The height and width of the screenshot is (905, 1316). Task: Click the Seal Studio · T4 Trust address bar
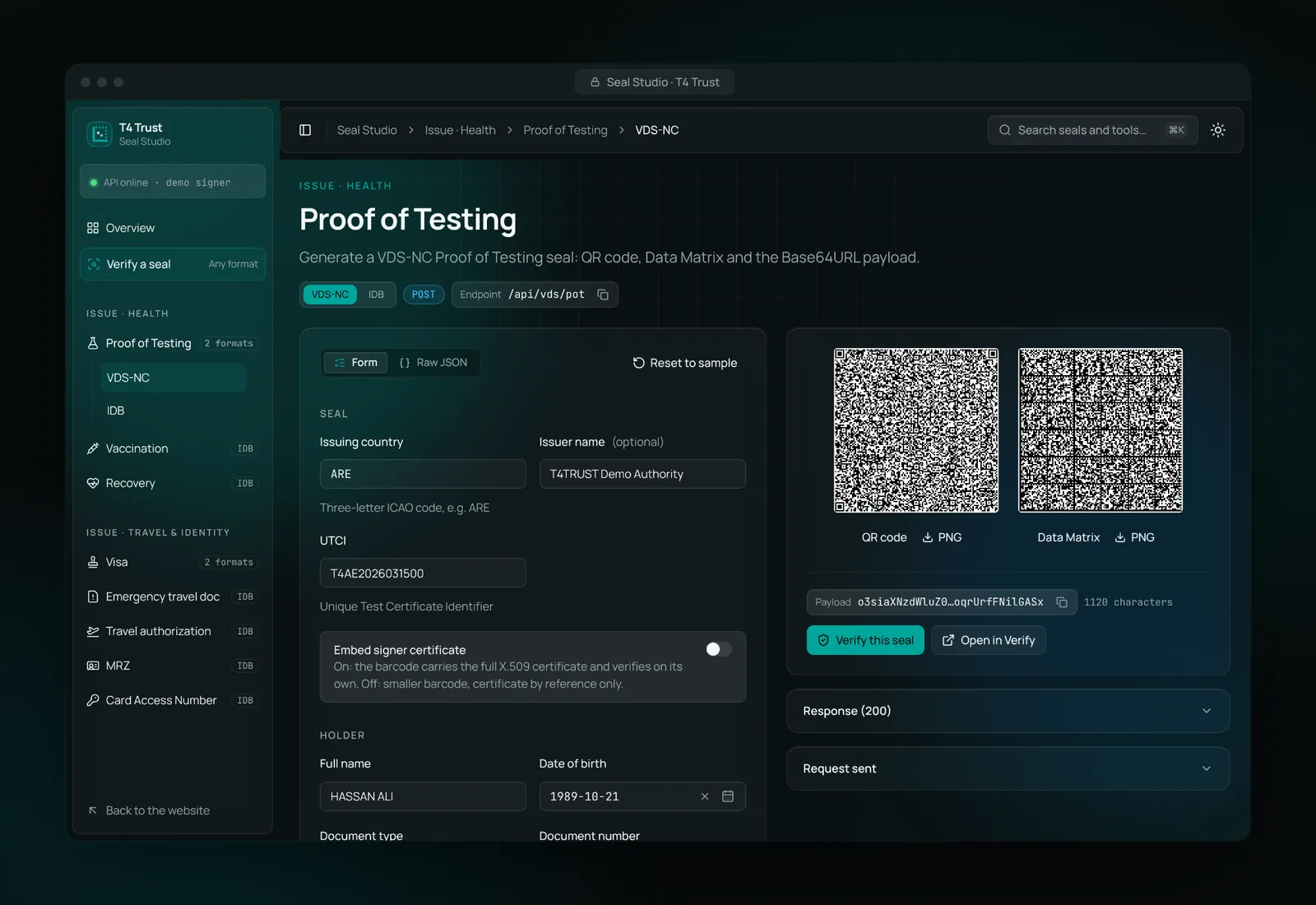[655, 82]
